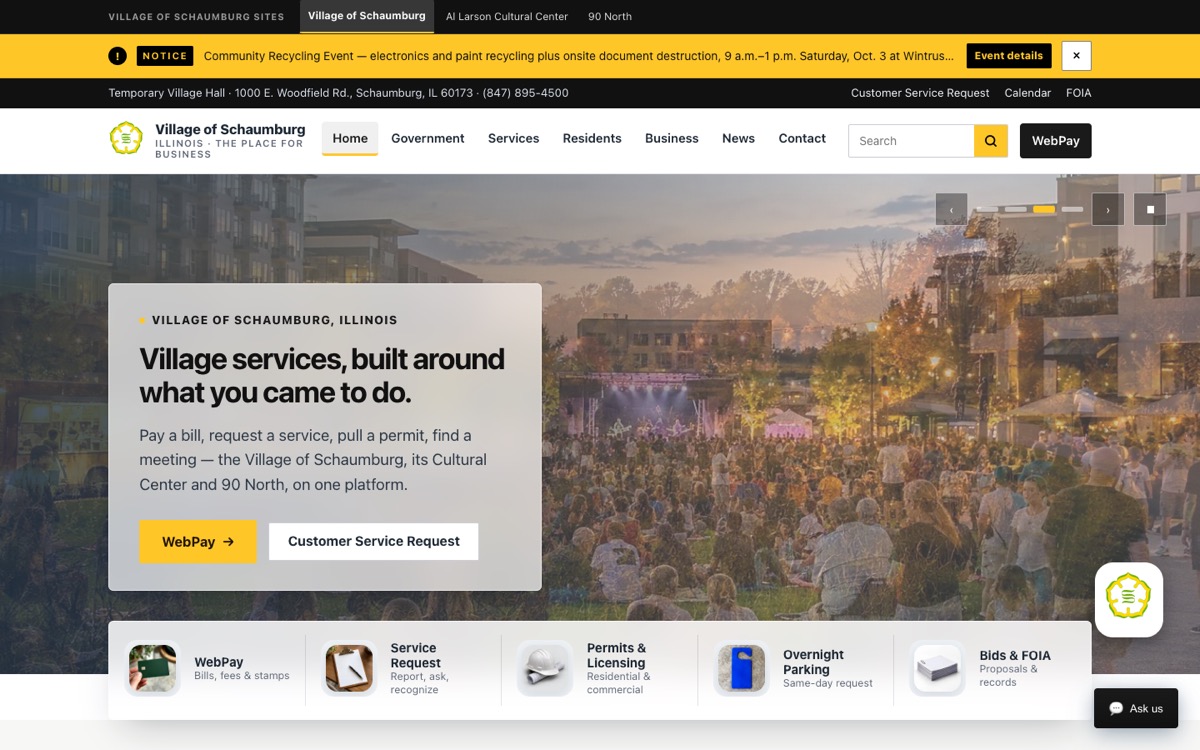
Task: Focus the Search input field
Action: tap(911, 141)
